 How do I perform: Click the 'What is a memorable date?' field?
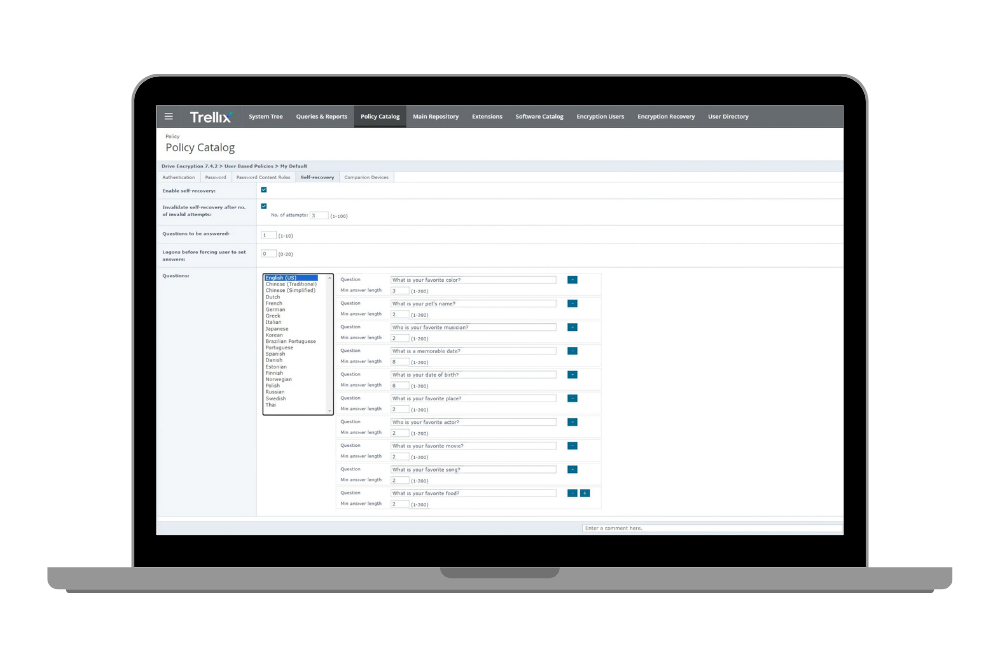point(473,351)
